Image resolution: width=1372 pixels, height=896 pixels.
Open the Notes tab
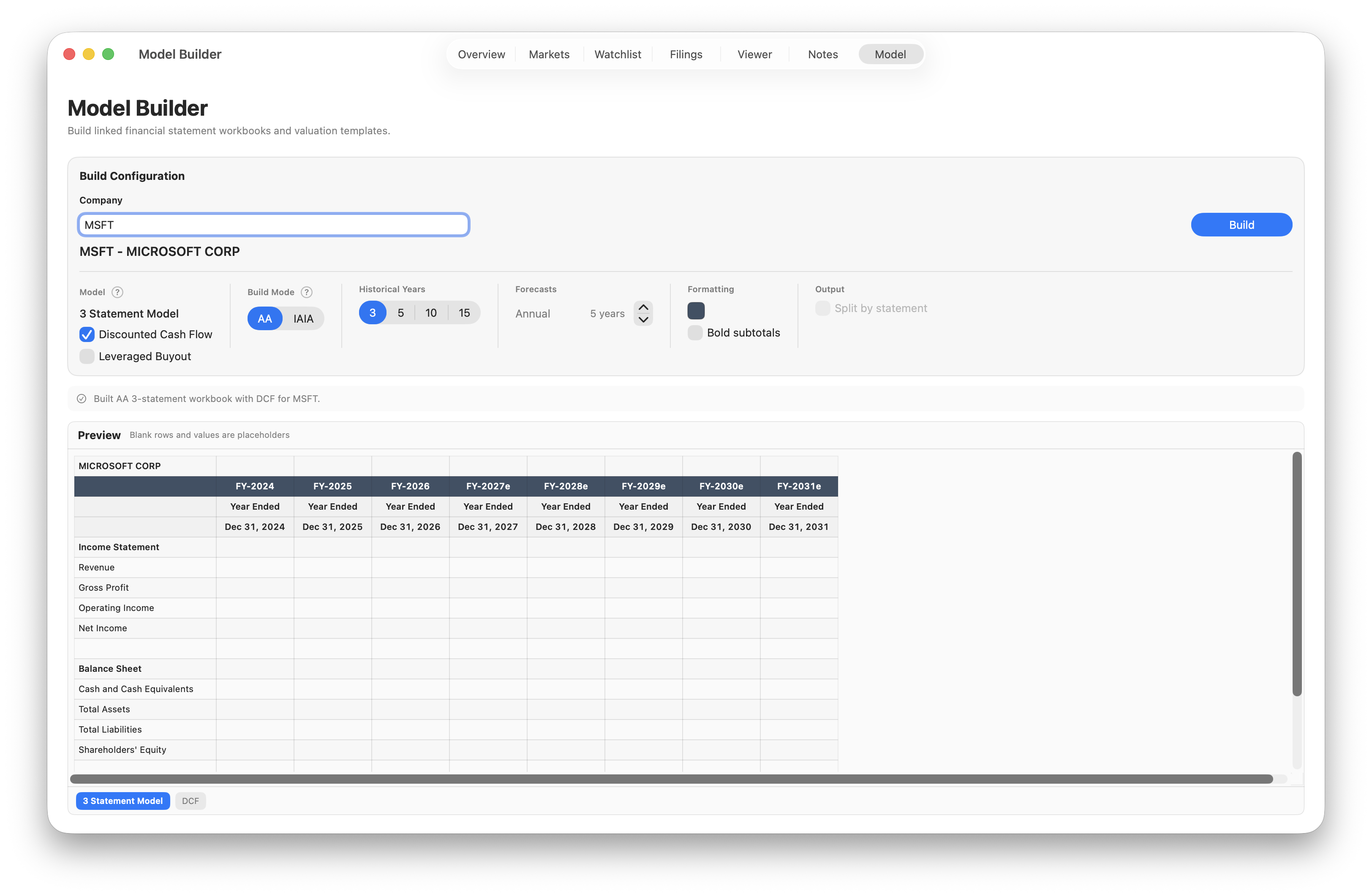822,54
